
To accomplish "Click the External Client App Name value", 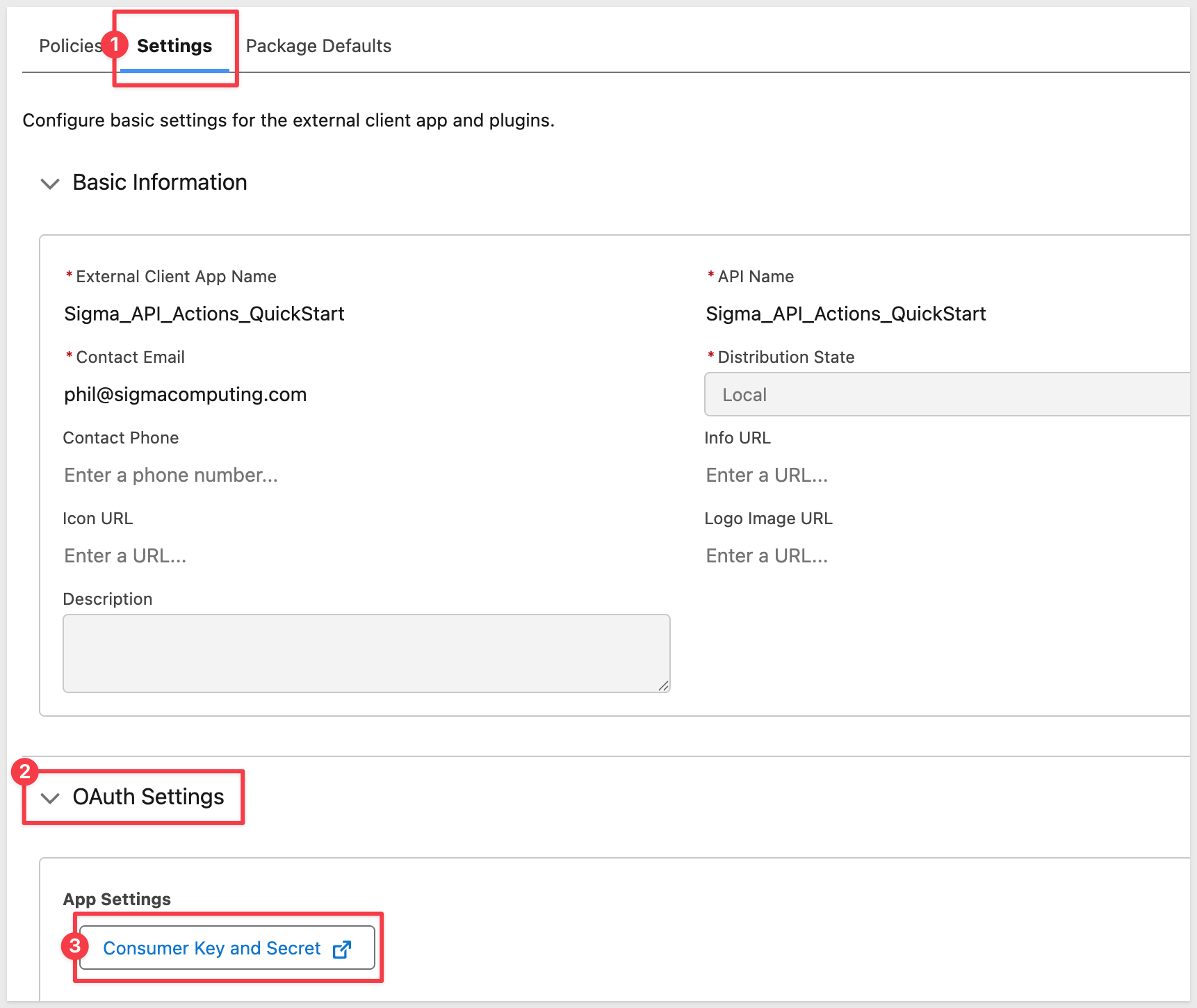I will point(204,314).
